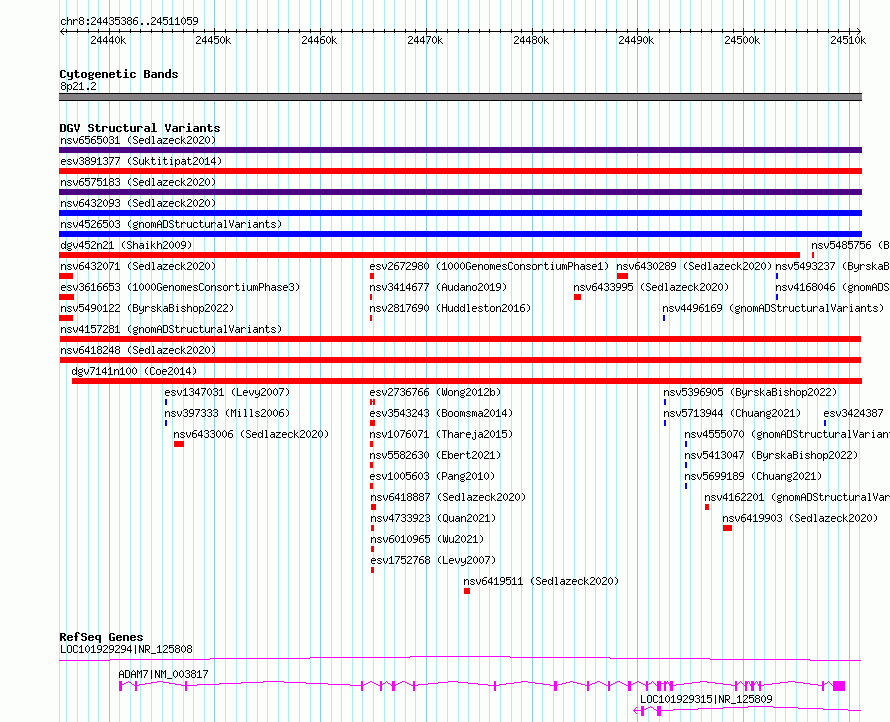
Task: Click esv1005603 (Pang2010) label
Action: click(432, 476)
